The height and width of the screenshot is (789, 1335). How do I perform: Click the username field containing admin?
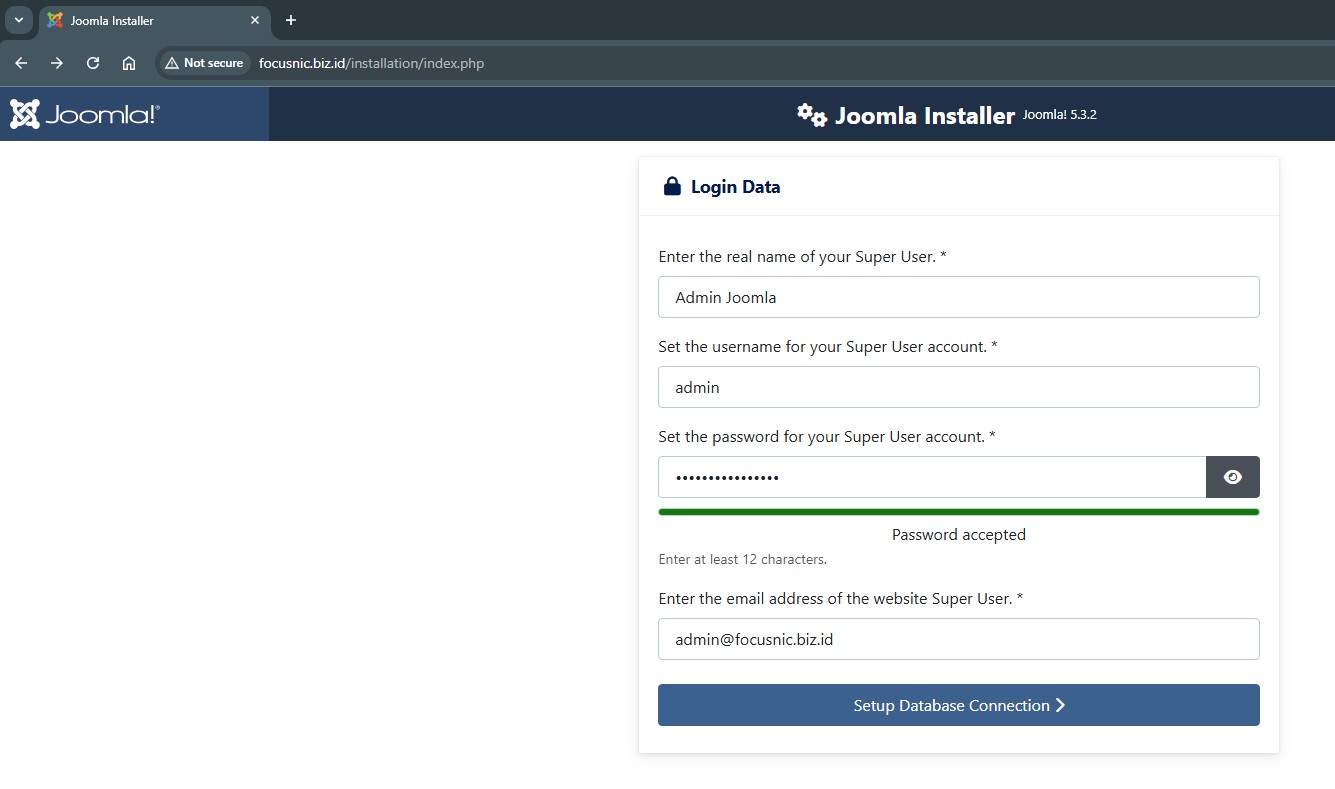pos(958,387)
